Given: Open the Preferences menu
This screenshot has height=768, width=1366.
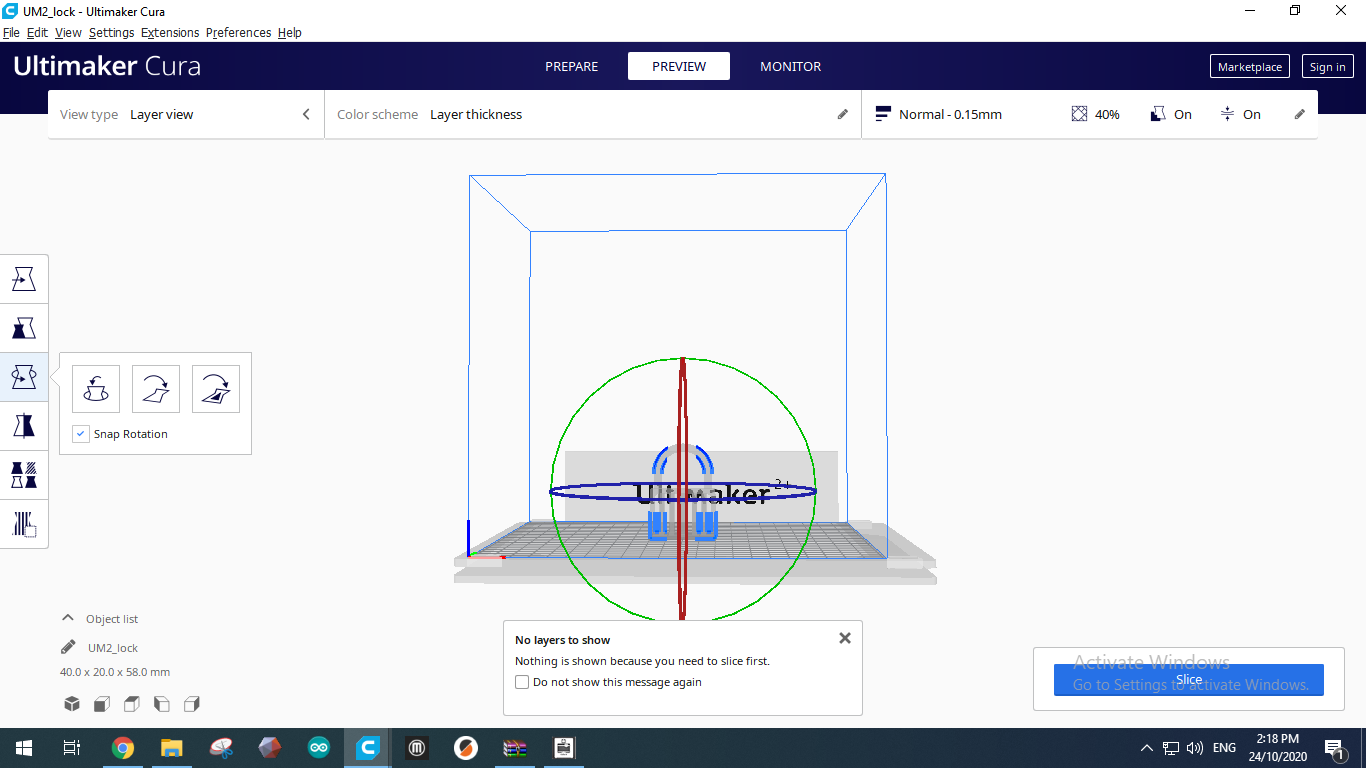Looking at the screenshot, I should tap(238, 33).
